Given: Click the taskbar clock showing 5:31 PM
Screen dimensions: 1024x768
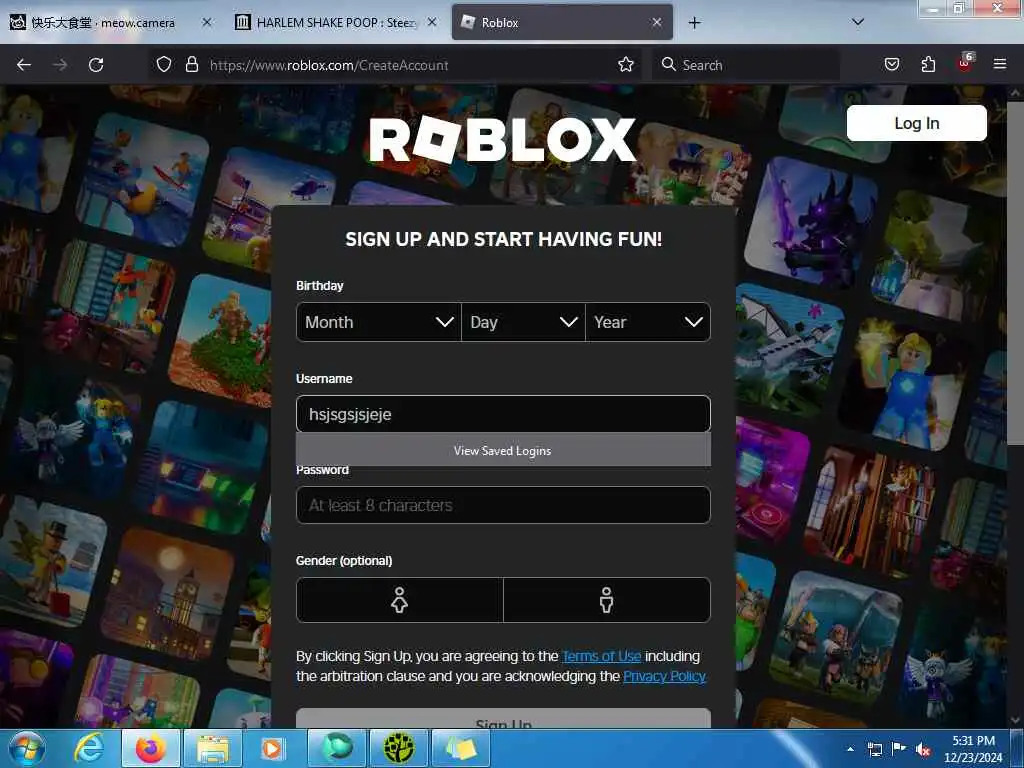Looking at the screenshot, I should click(x=973, y=749).
